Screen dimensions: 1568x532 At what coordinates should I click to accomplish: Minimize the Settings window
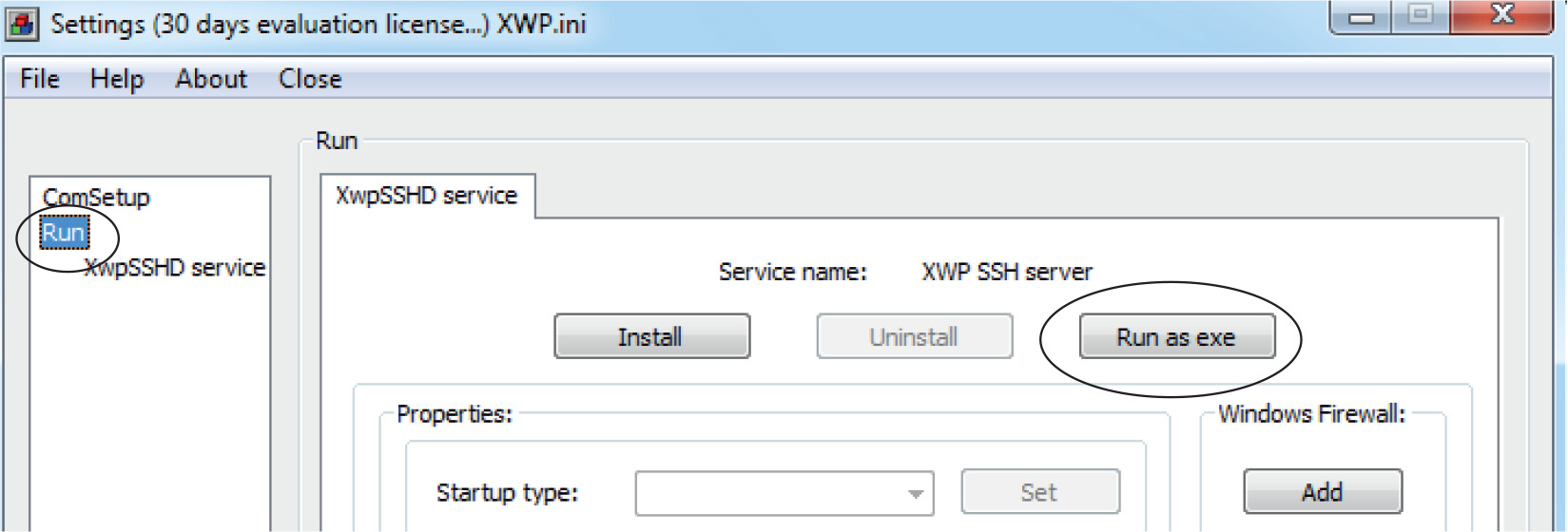(x=1362, y=16)
